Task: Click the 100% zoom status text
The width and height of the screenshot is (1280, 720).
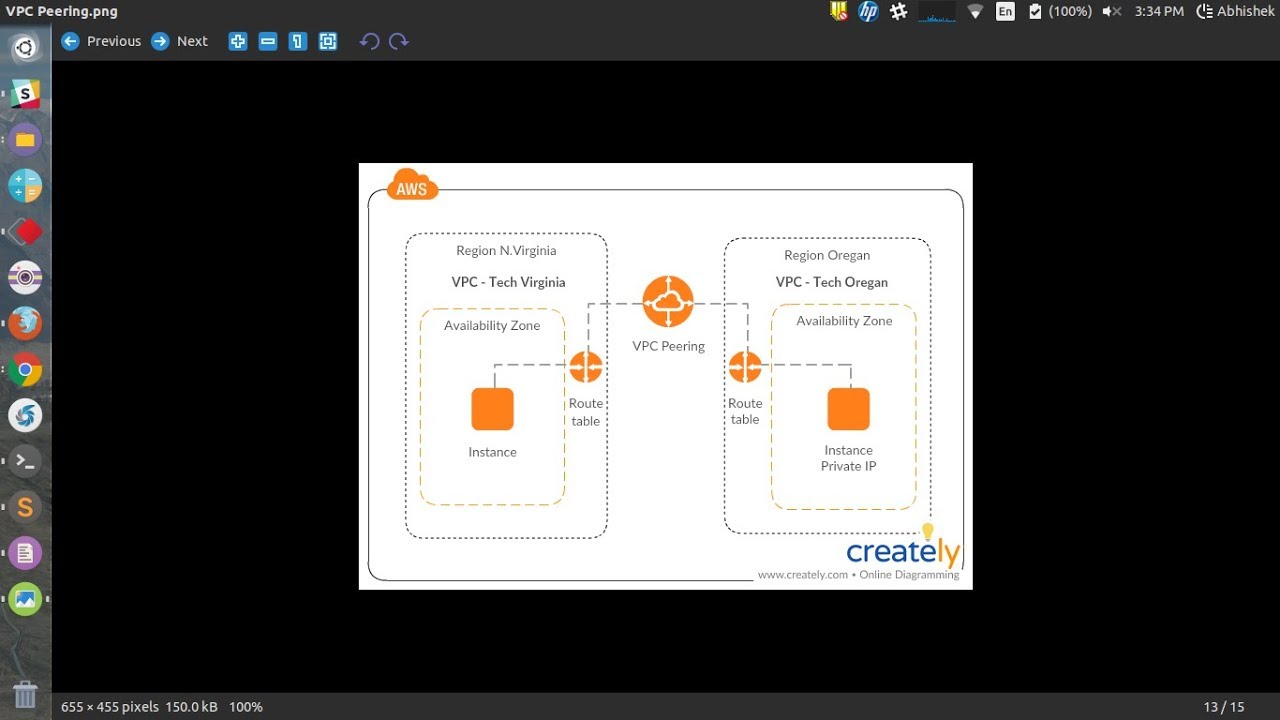Action: tap(246, 707)
